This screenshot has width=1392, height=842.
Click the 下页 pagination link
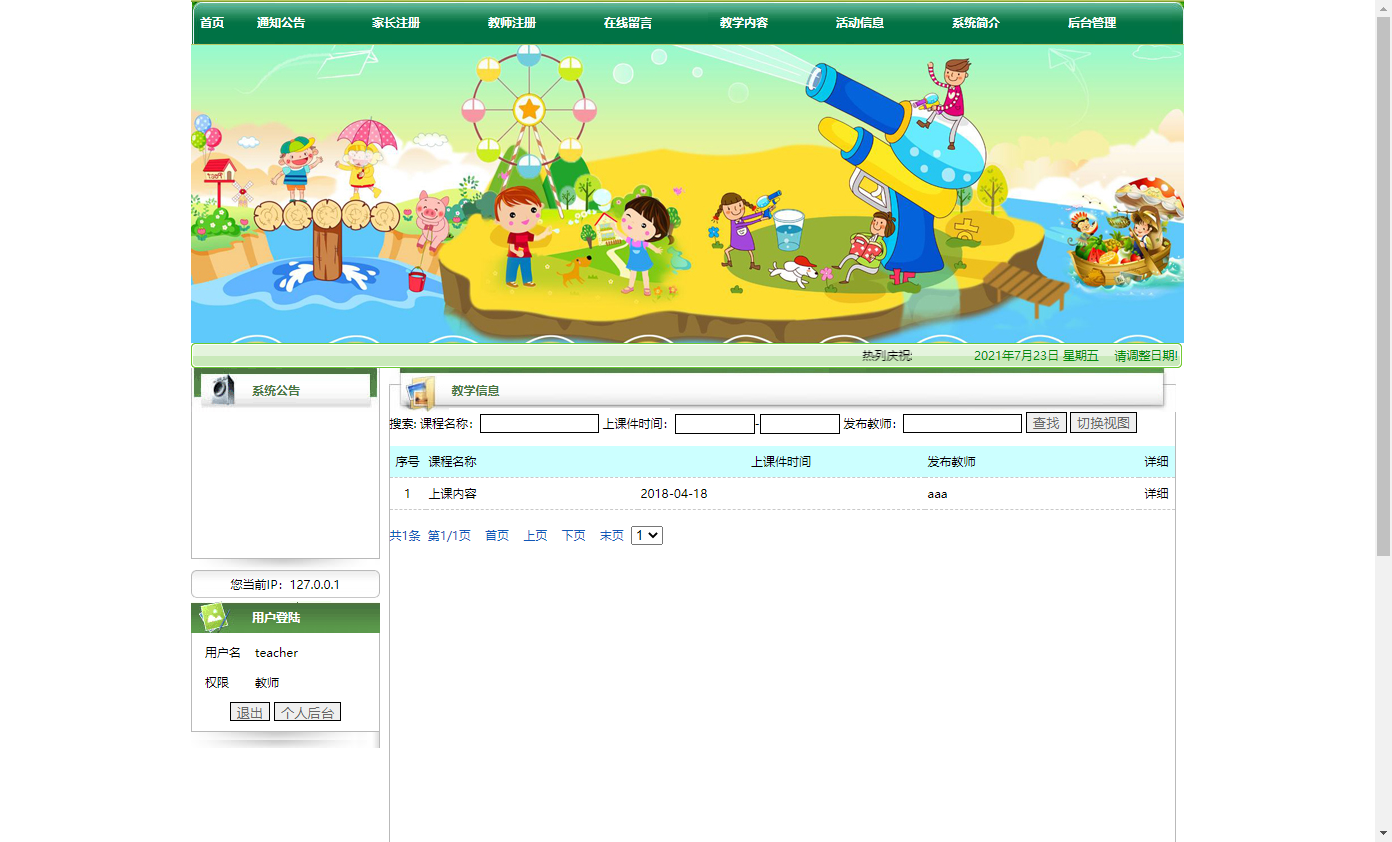tap(573, 535)
